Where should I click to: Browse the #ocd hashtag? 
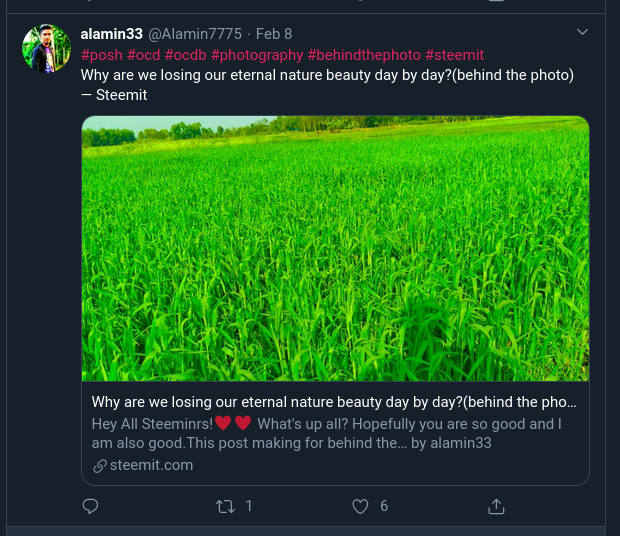point(144,55)
